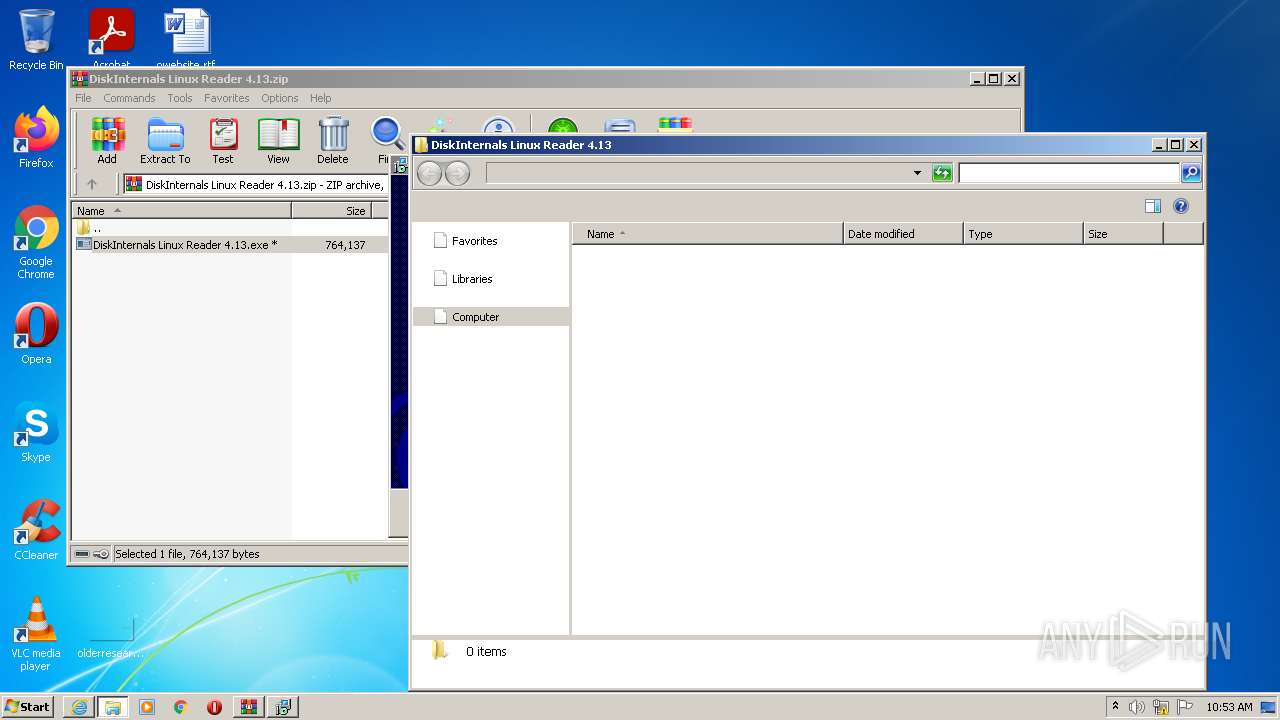Open Firefox desktop shortcut
This screenshot has height=720, width=1280.
click(36, 137)
